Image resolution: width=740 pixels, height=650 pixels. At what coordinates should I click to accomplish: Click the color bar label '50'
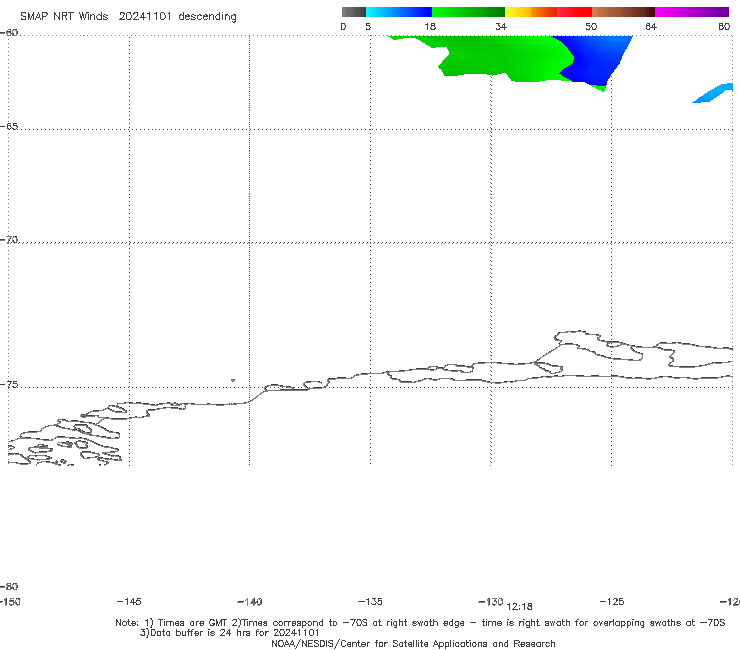(591, 26)
